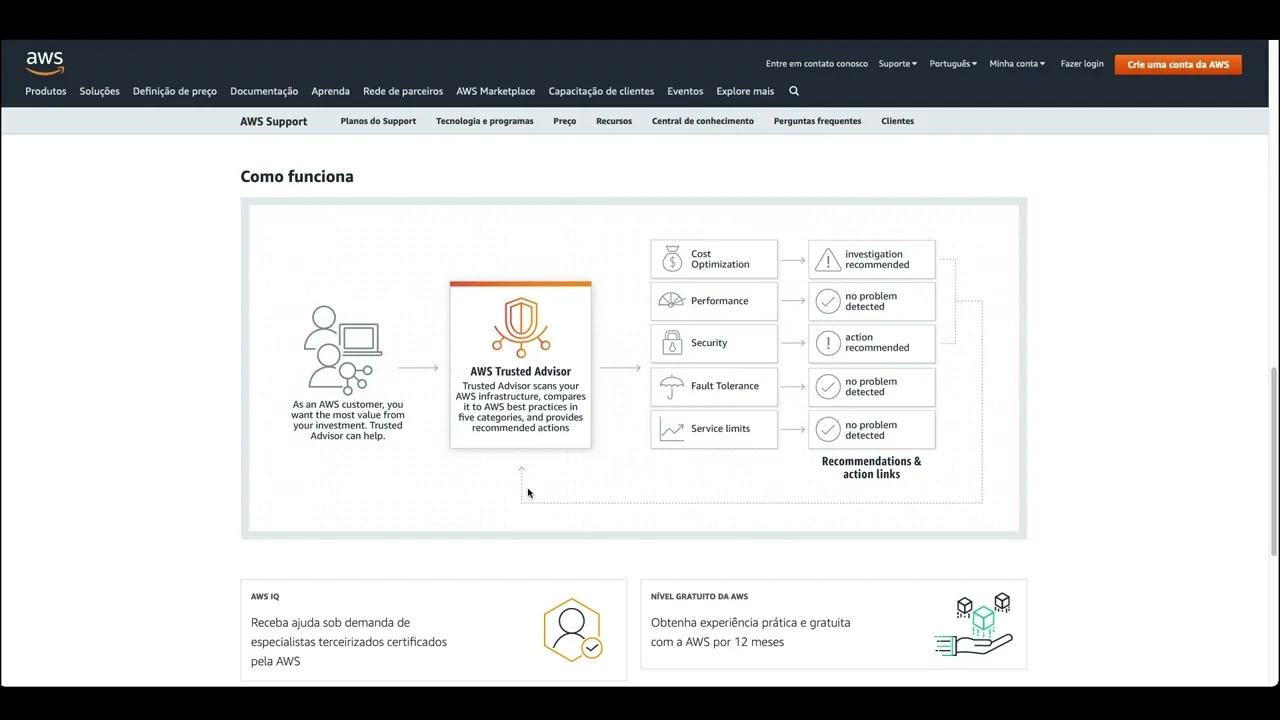Click the Cost Optimization label
The image size is (1280, 720).
pos(720,259)
